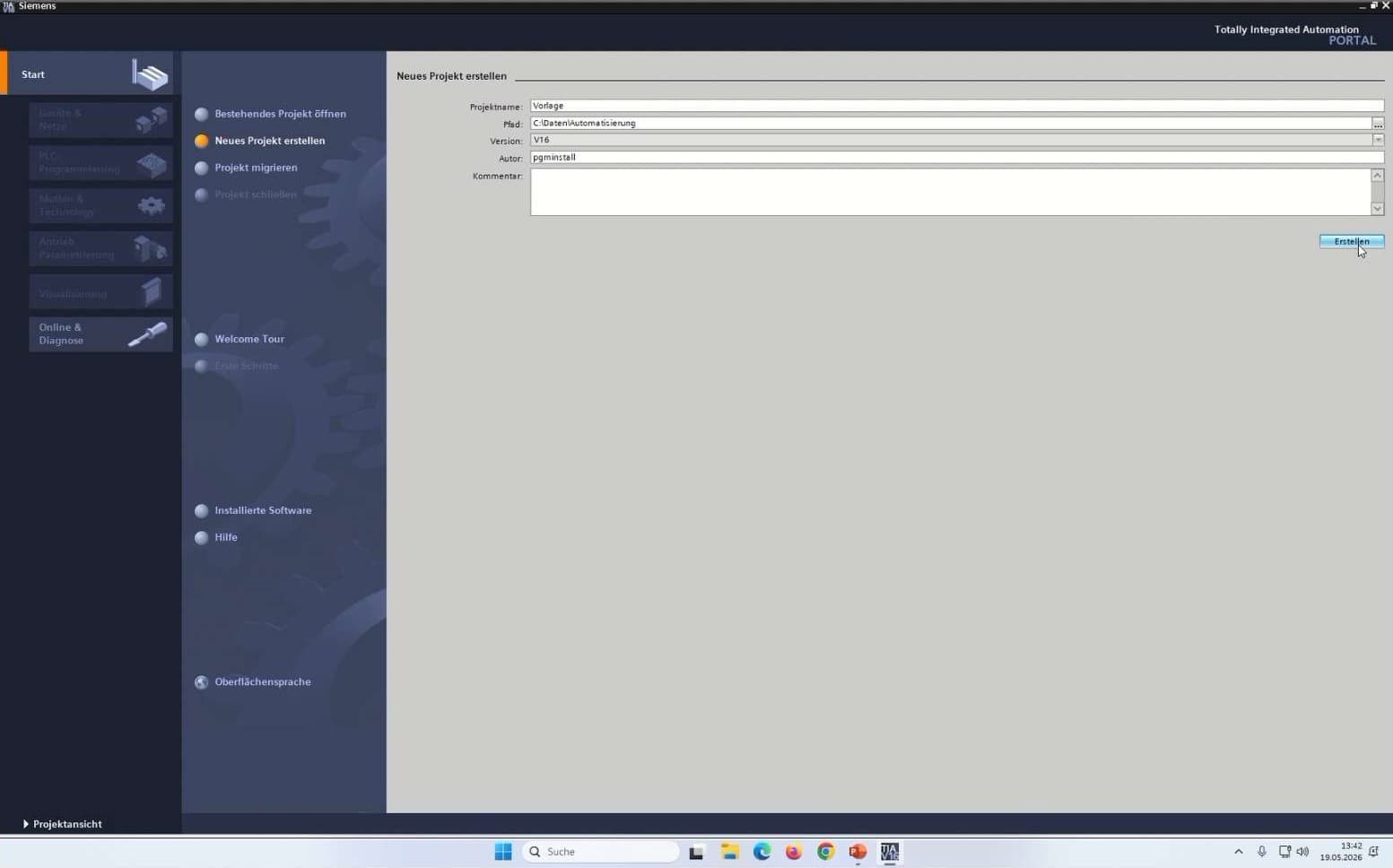Click the Kommentar scrollbar down arrow
The image size is (1393, 868).
(1378, 209)
